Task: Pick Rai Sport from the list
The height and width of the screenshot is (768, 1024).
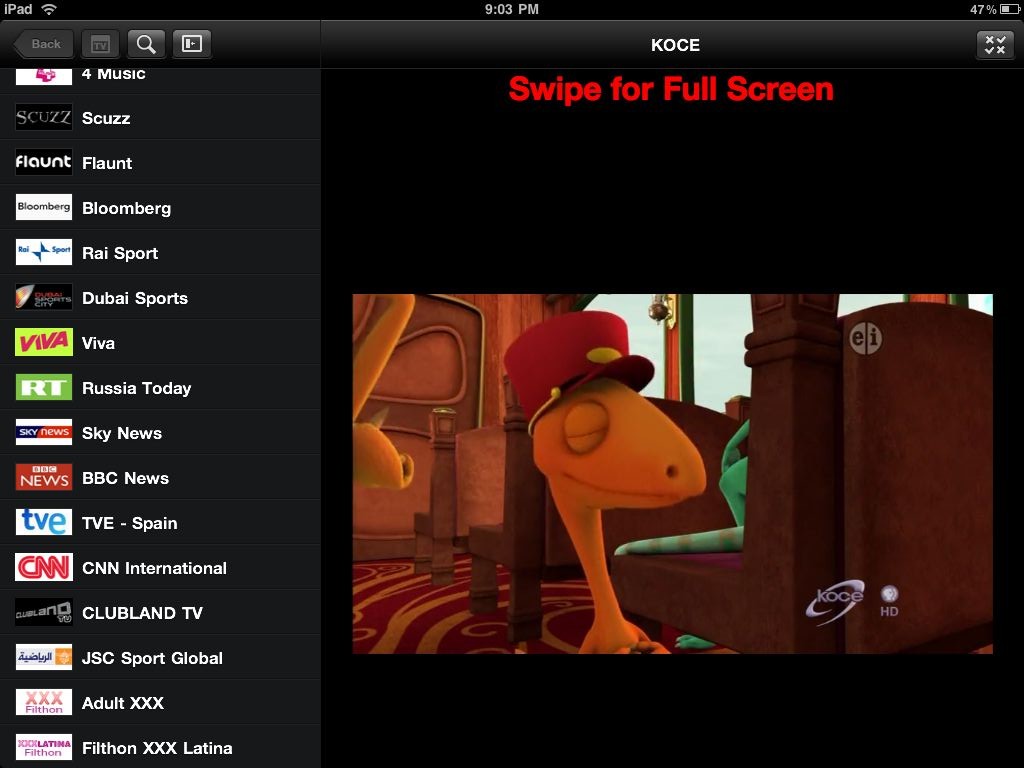Action: [x=120, y=253]
